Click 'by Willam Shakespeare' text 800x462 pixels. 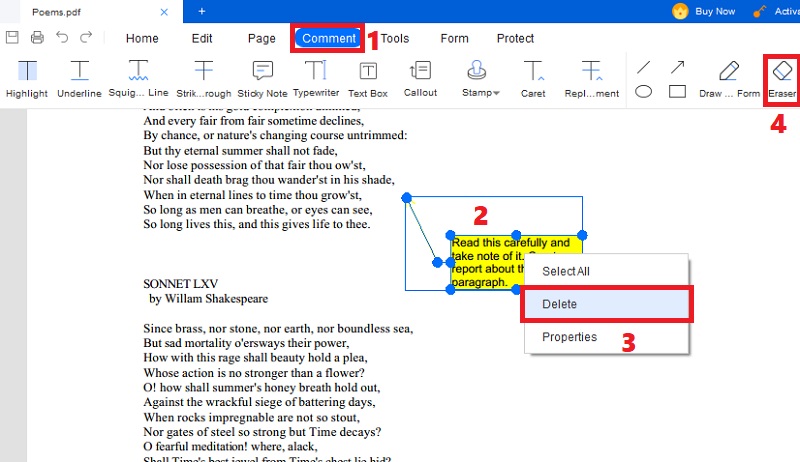point(208,298)
